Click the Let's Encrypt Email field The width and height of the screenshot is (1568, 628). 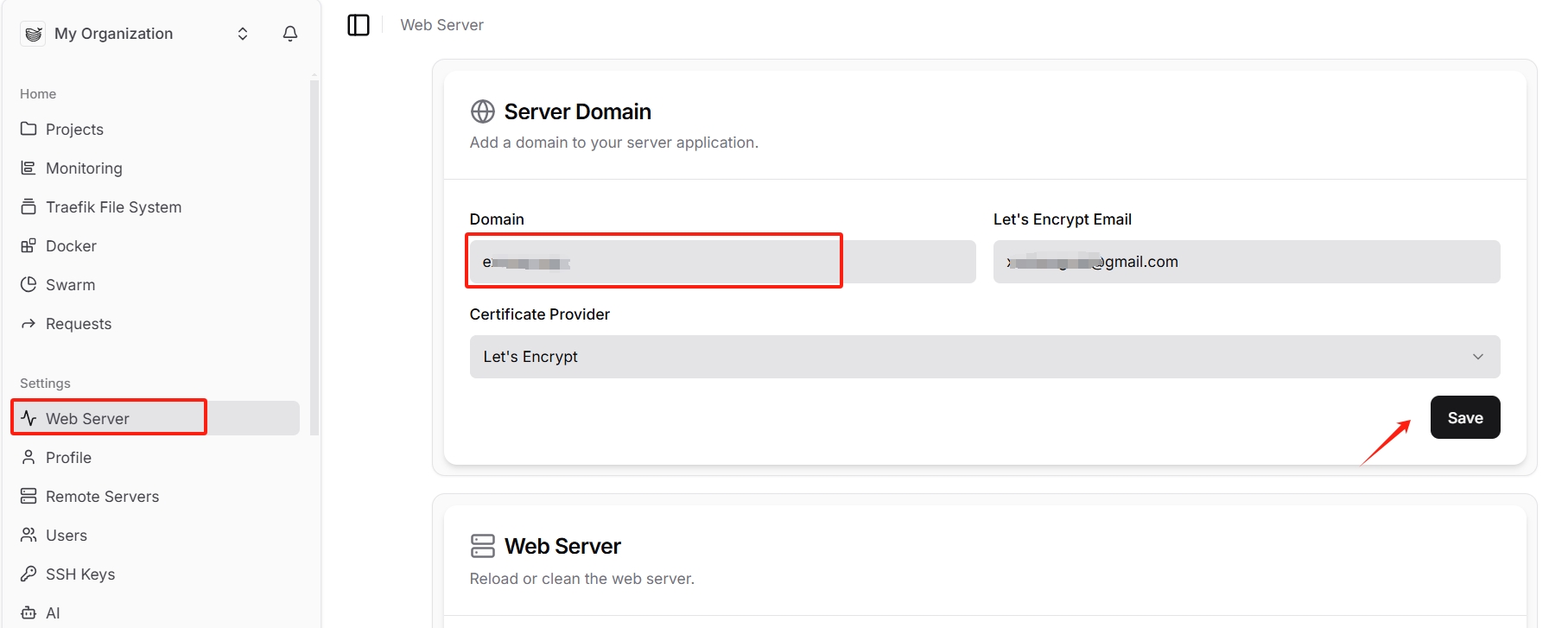[1246, 262]
